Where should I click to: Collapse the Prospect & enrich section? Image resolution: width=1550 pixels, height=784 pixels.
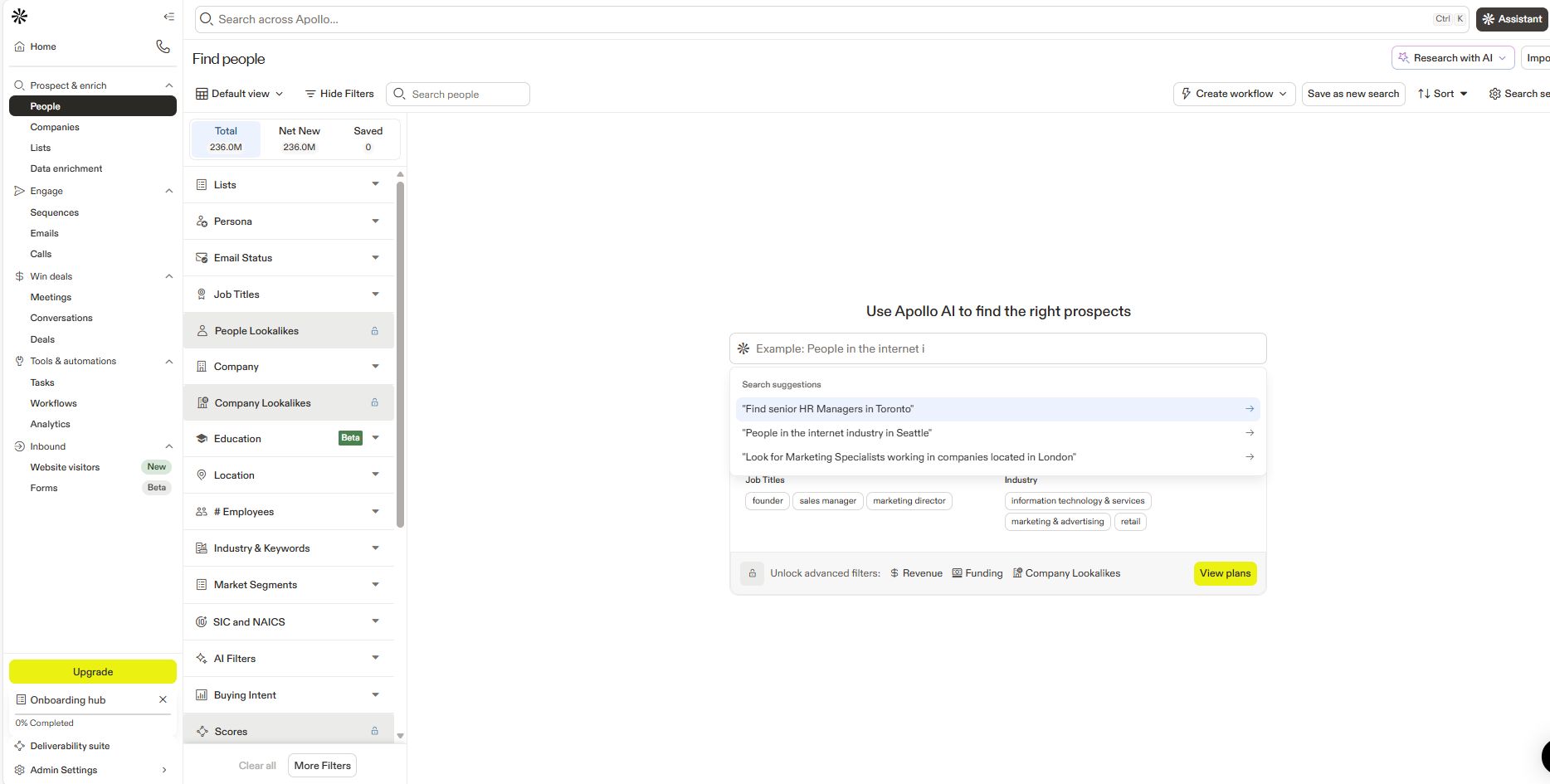pyautogui.click(x=169, y=85)
